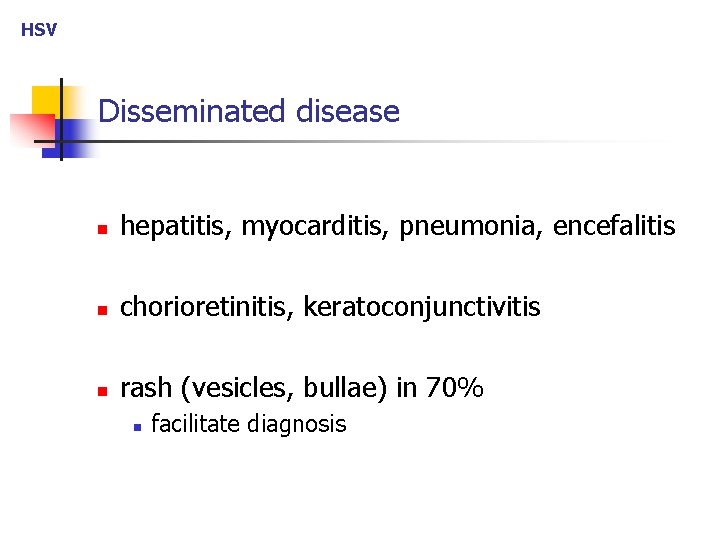Click the red blurred square beside title
This screenshot has width=720, height=540.
pos(24,130)
